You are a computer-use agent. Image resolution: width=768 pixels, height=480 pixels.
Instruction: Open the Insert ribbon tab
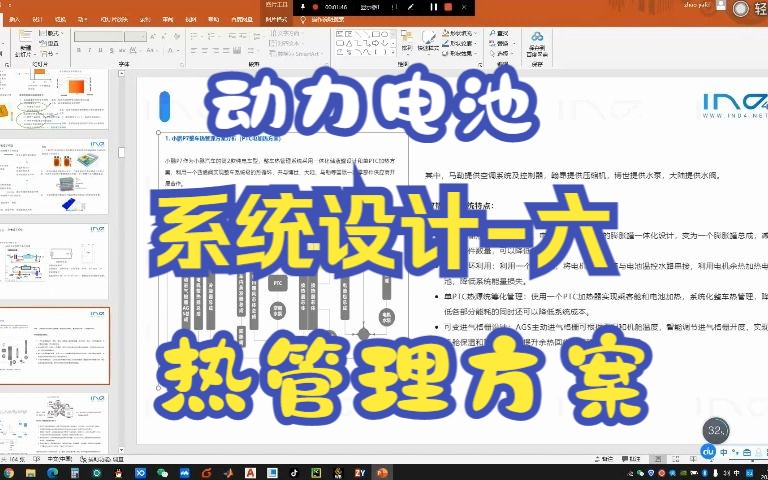pyautogui.click(x=15, y=20)
